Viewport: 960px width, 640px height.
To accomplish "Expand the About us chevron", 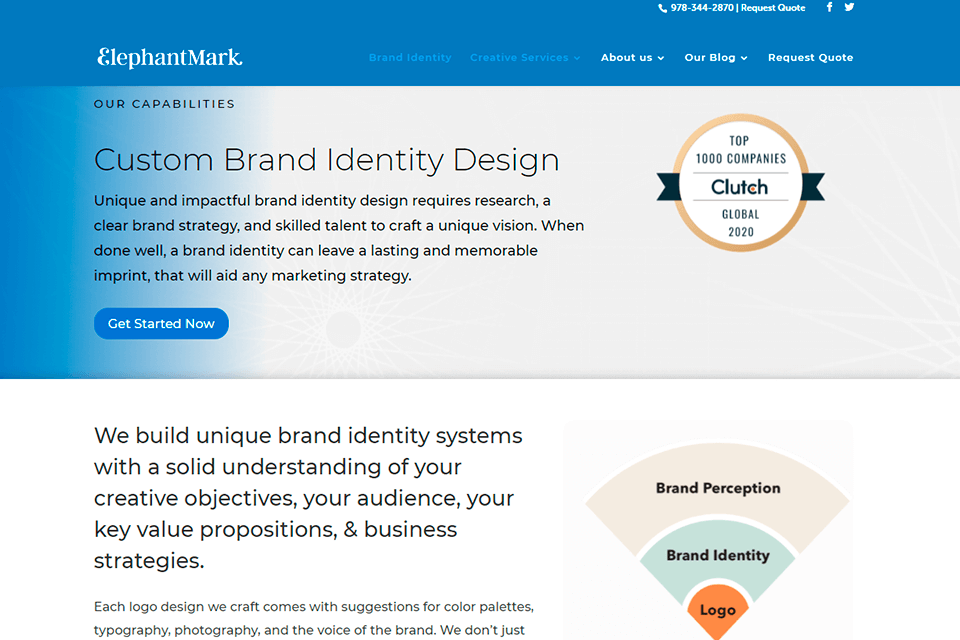I will click(x=661, y=58).
